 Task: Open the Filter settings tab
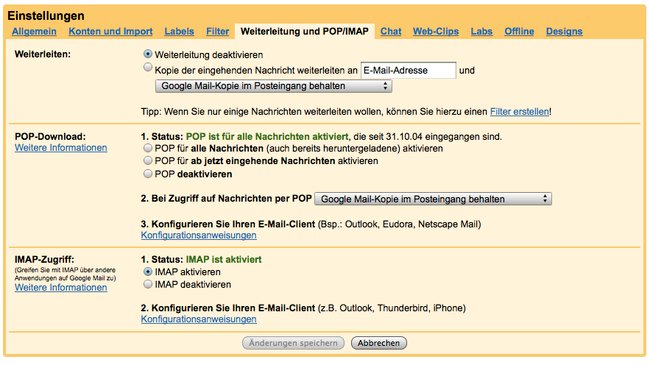coord(218,32)
